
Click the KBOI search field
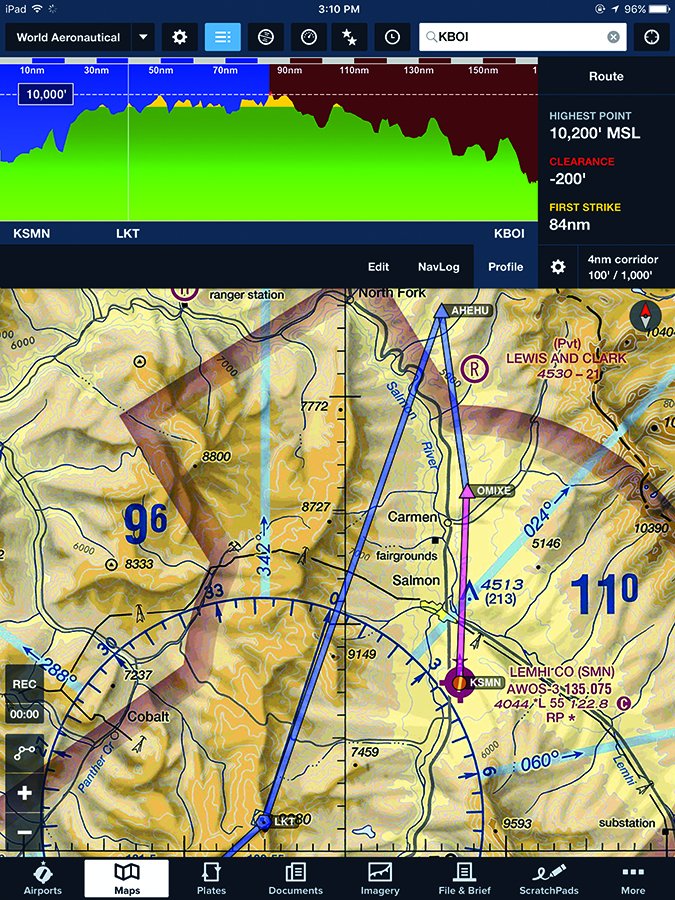515,37
